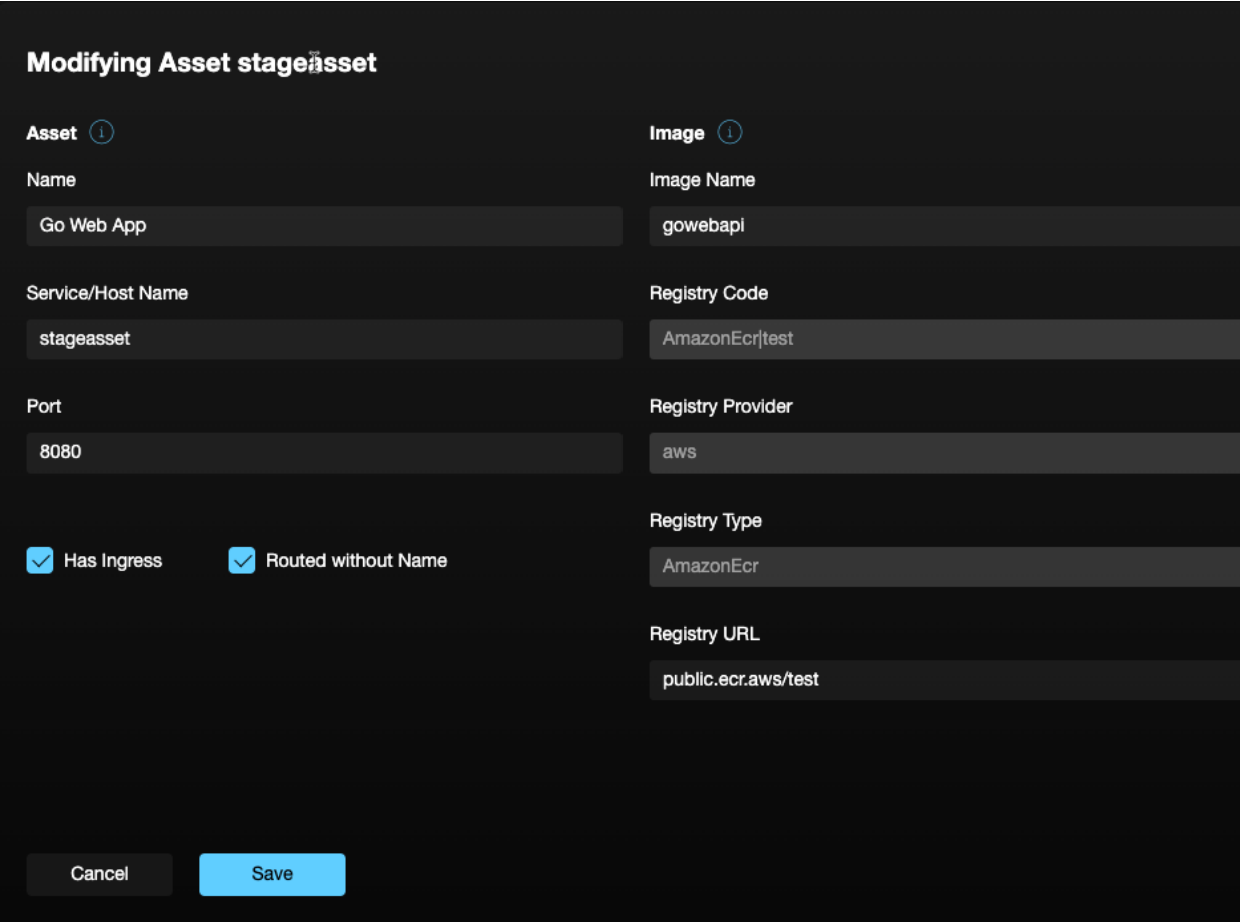Screen dimensions: 1240x922
Task: Click the Registry Code label
Action: pos(709,293)
